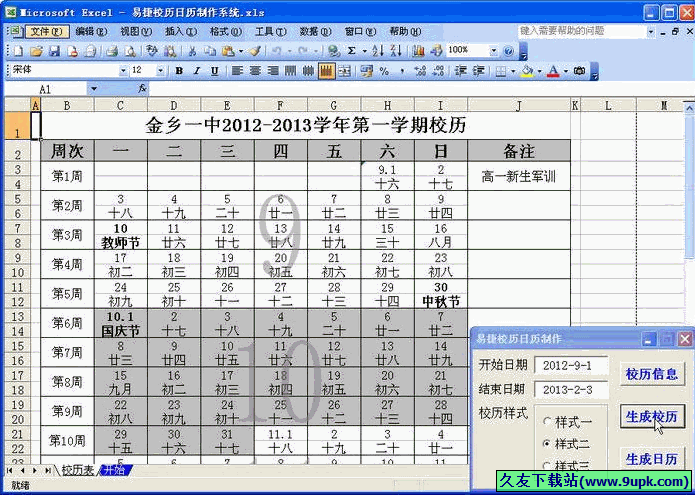Expand the help question box dropdown
Screen dimensions: 695x495
[x=651, y=32]
